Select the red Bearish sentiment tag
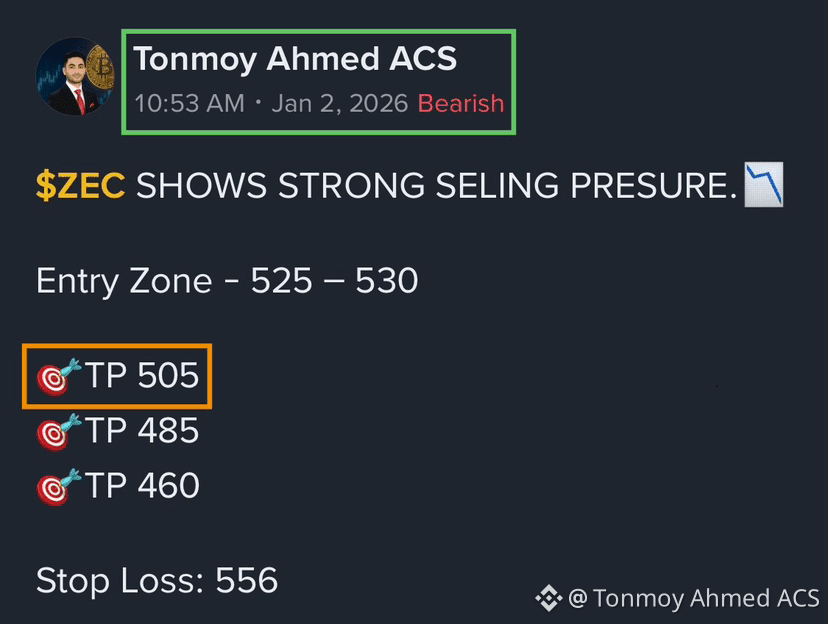The image size is (828, 624). click(x=460, y=103)
